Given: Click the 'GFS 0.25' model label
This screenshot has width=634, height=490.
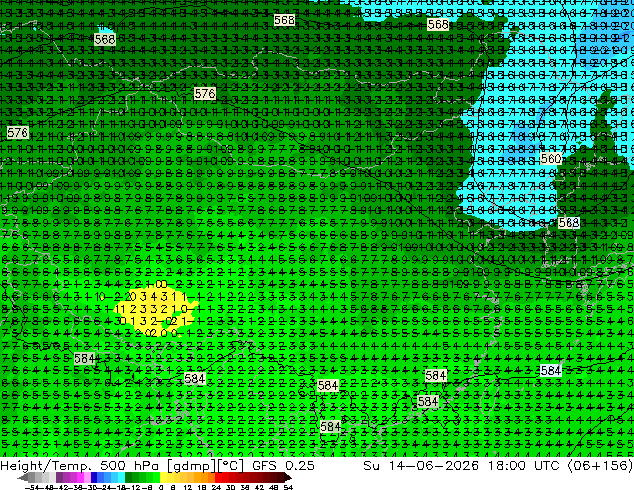Looking at the screenshot, I should [283, 465].
